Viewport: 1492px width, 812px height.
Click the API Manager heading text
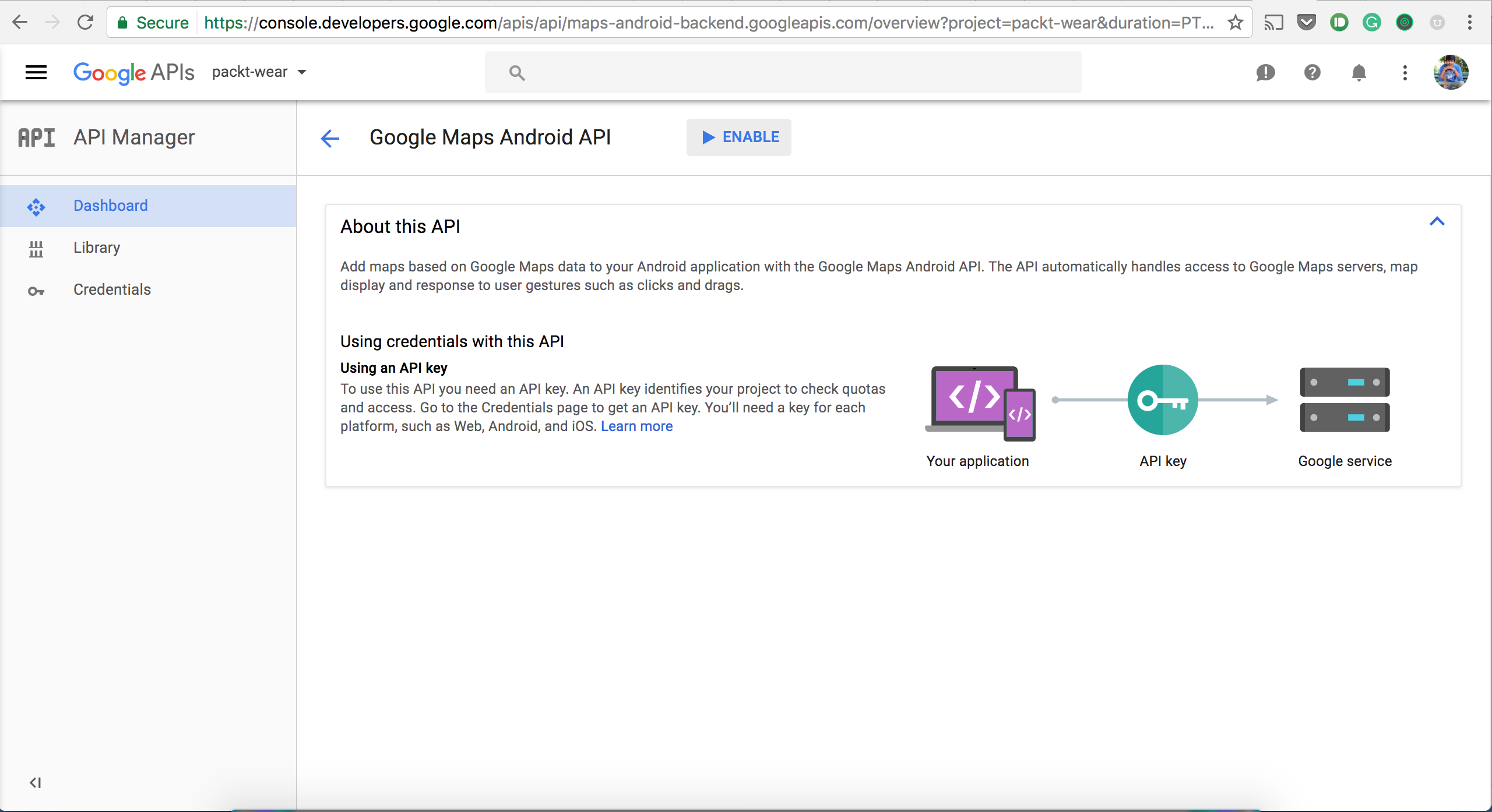coord(134,137)
